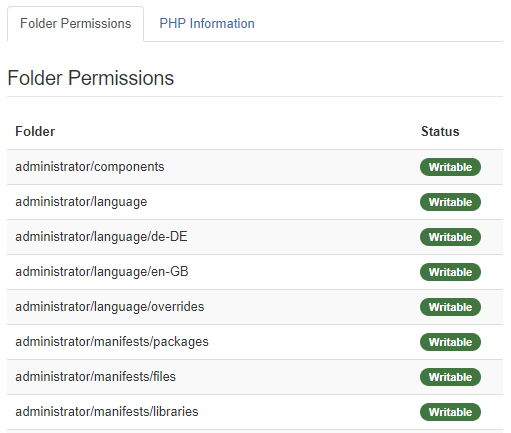Viewport: 511px width, 433px height.
Task: Select the administrator/manifests/files folder entry
Action: click(x=95, y=377)
